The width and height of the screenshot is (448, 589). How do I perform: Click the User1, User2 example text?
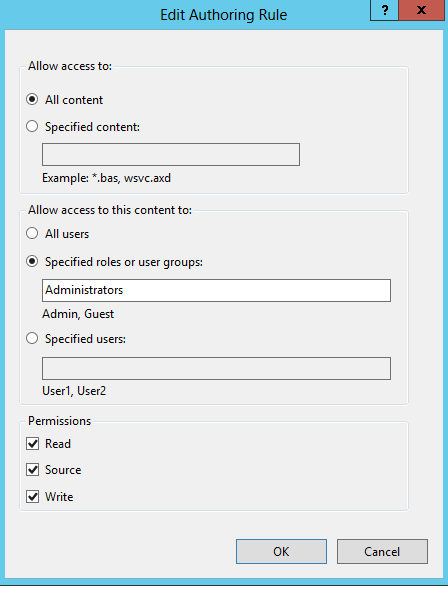coord(74,391)
